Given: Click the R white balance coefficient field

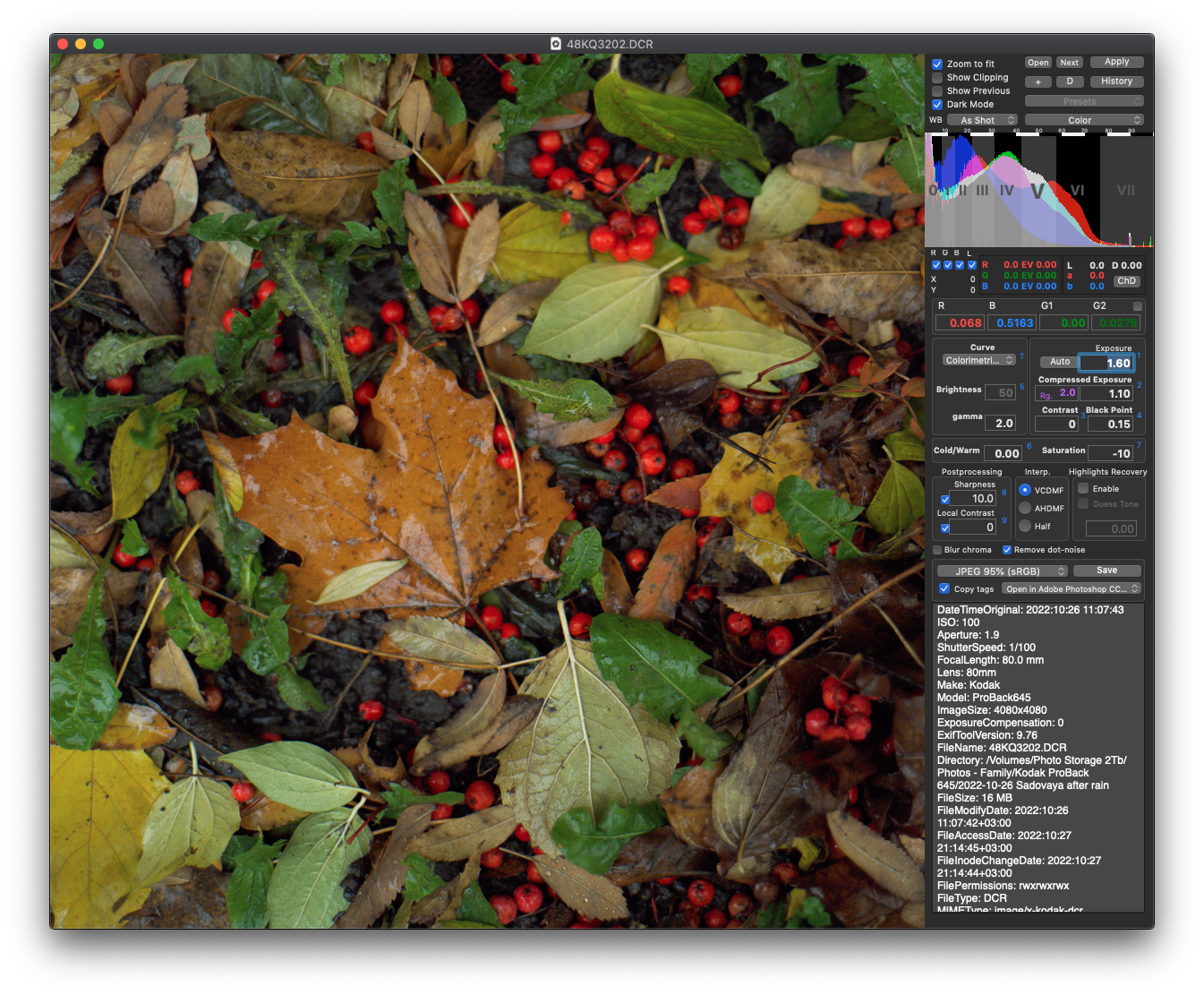Looking at the screenshot, I should tap(960, 323).
